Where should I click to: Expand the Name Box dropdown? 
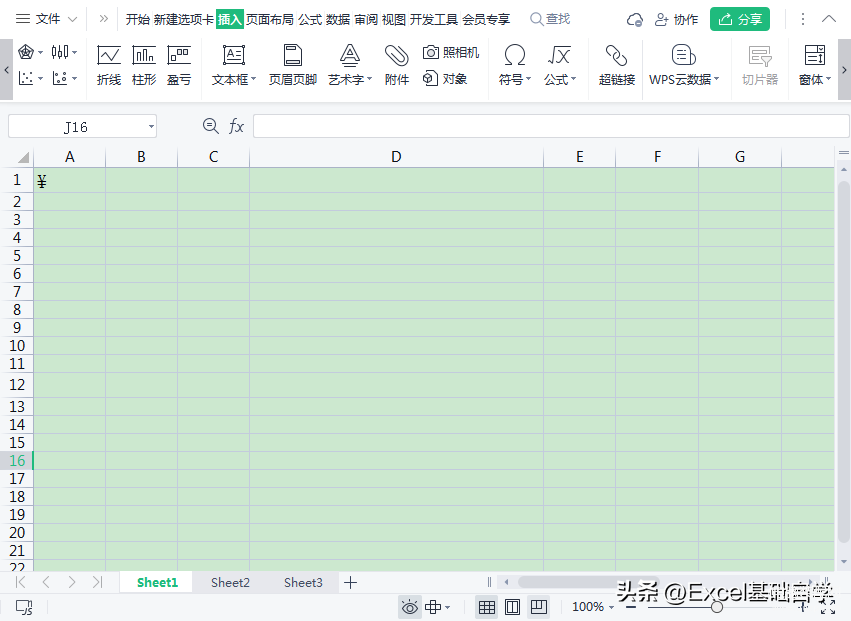point(151,126)
